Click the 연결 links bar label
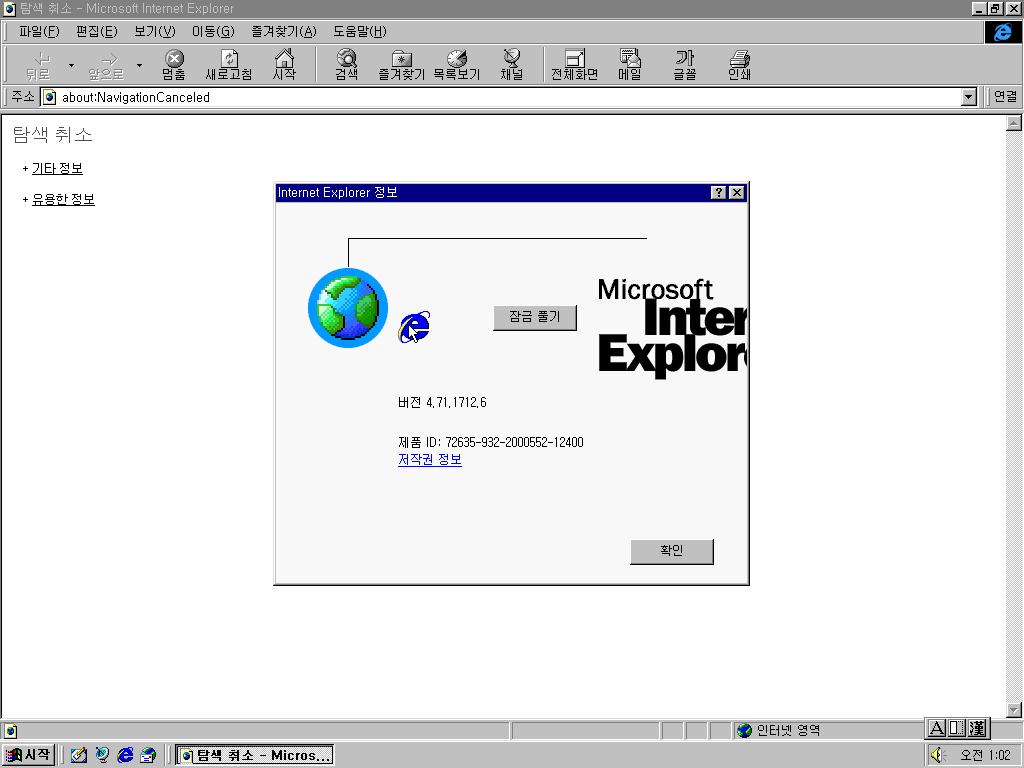The height and width of the screenshot is (768, 1024). [x=1005, y=97]
